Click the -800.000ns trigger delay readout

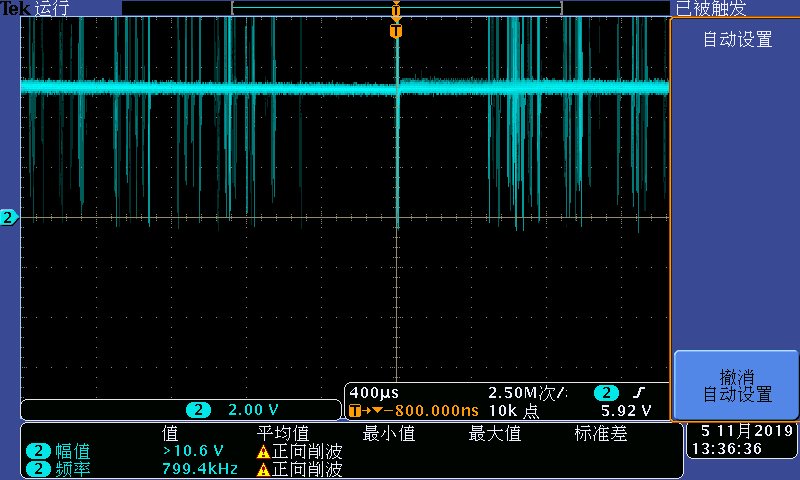pos(432,411)
